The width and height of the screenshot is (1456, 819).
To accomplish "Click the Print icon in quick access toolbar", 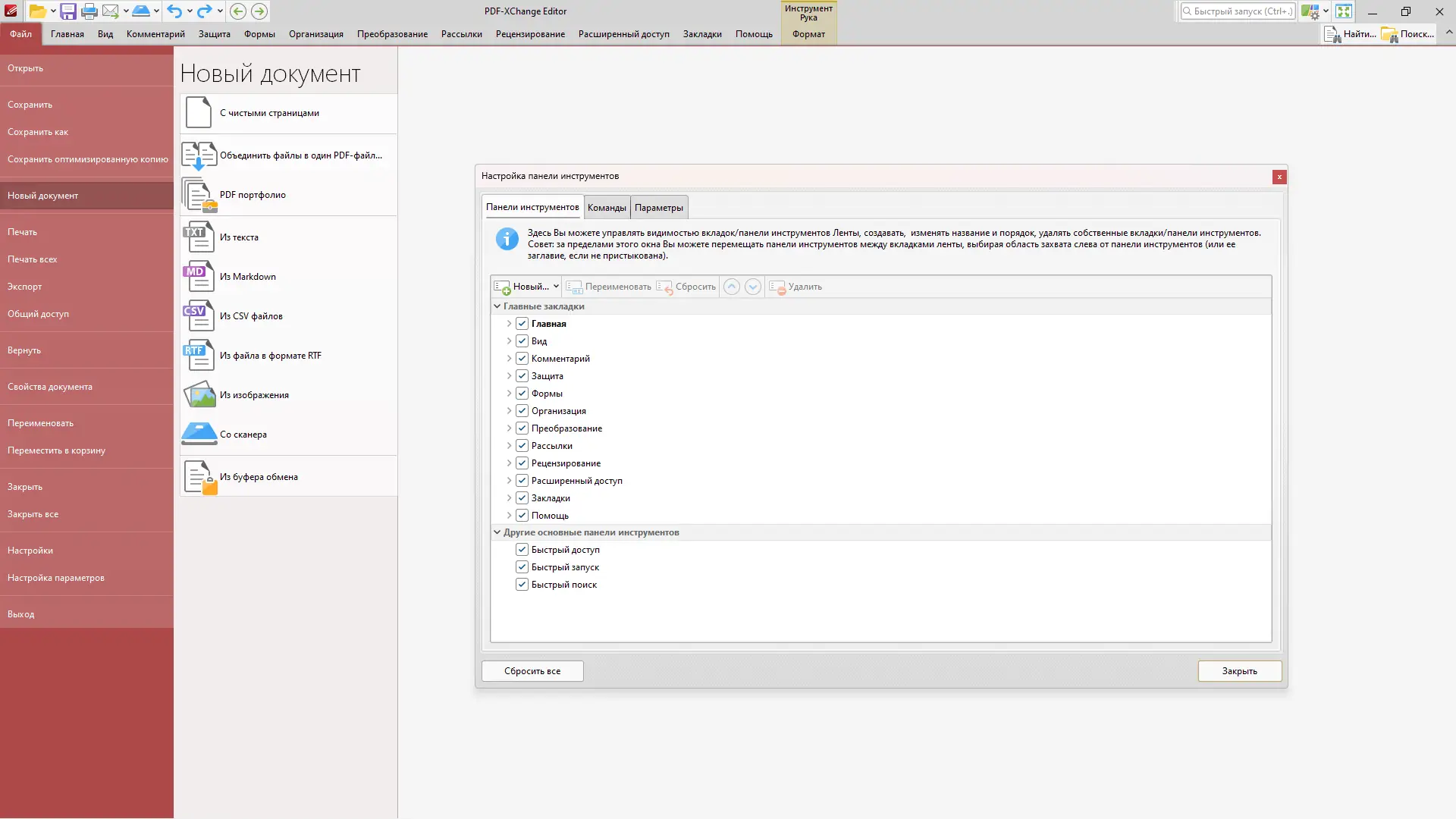I will point(89,11).
